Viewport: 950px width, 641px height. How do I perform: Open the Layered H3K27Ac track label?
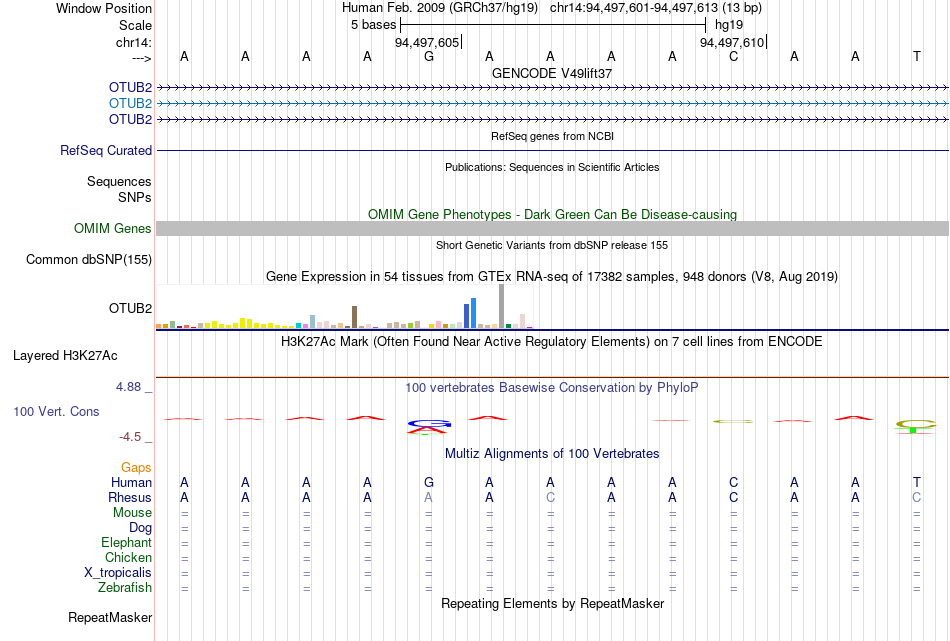point(65,356)
